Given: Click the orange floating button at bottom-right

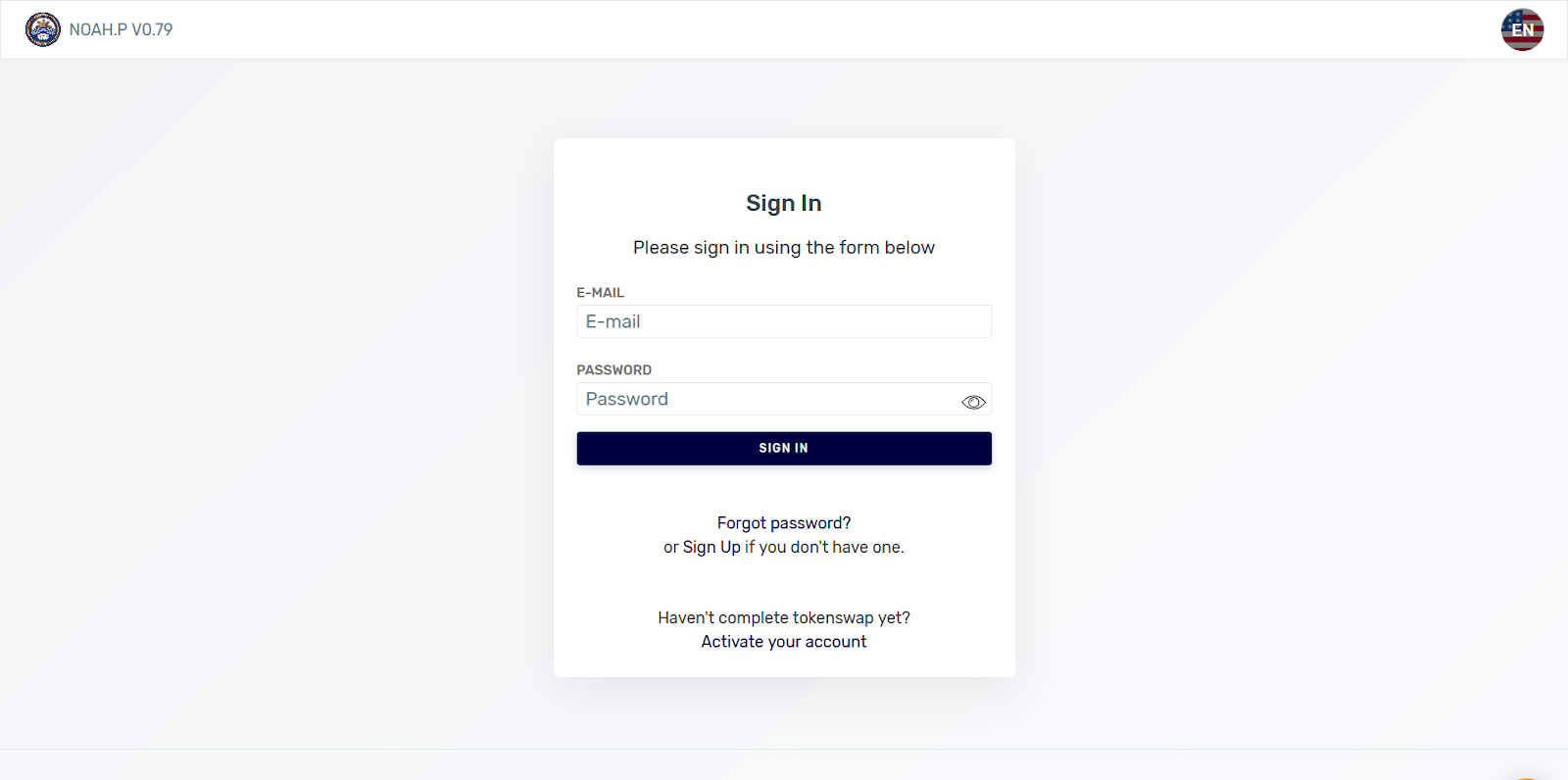Looking at the screenshot, I should coord(1525,777).
